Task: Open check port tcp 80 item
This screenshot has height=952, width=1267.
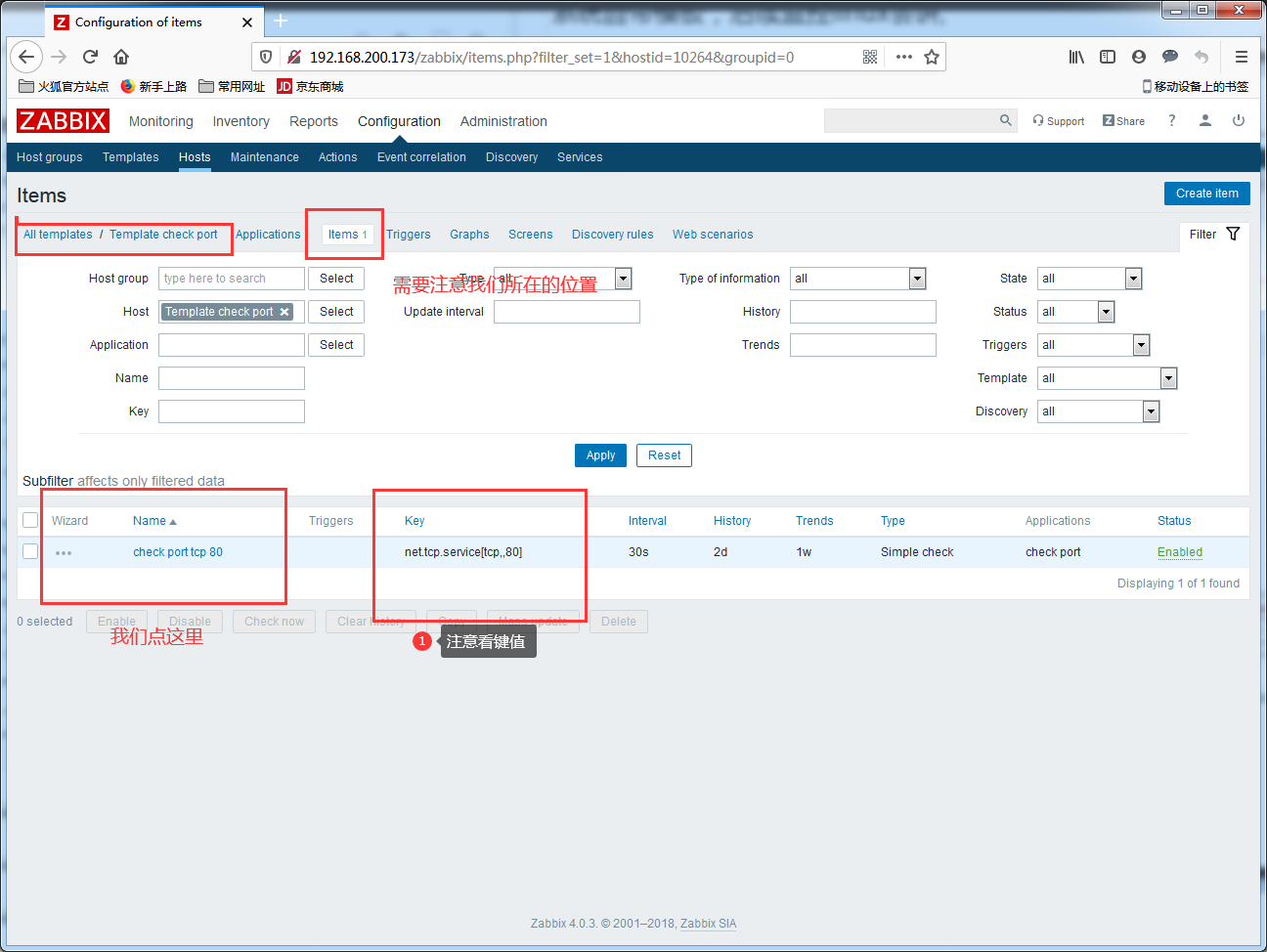Action: pyautogui.click(x=178, y=552)
